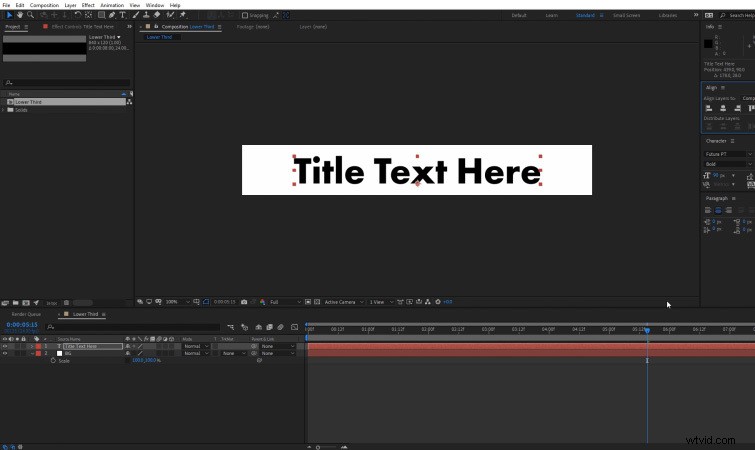The image size is (755, 450).
Task: Toggle region of interest button in viewer
Action: pyautogui.click(x=308, y=302)
